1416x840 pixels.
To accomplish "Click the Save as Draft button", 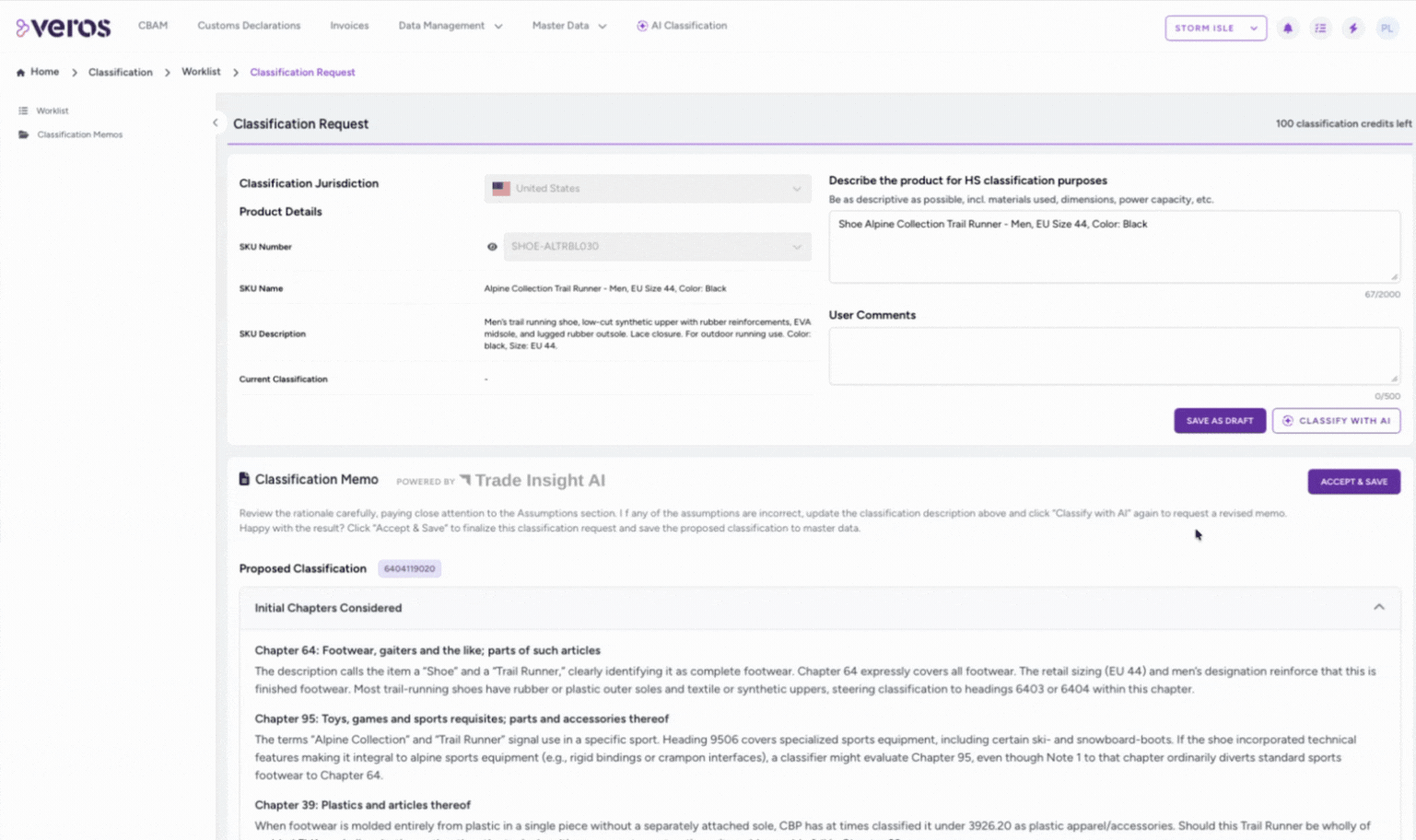I will [x=1219, y=421].
